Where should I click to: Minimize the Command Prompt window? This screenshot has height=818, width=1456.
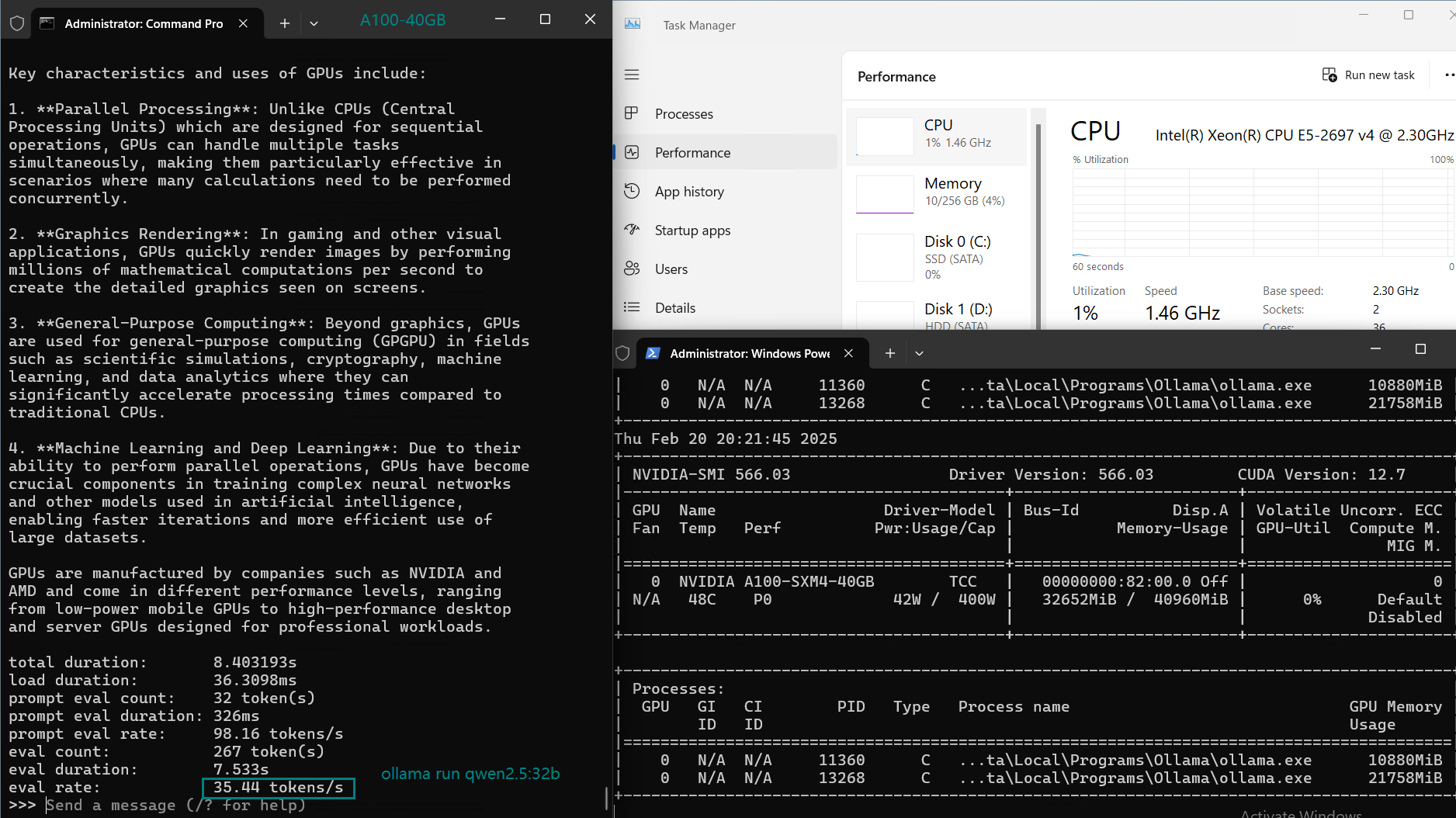(500, 19)
